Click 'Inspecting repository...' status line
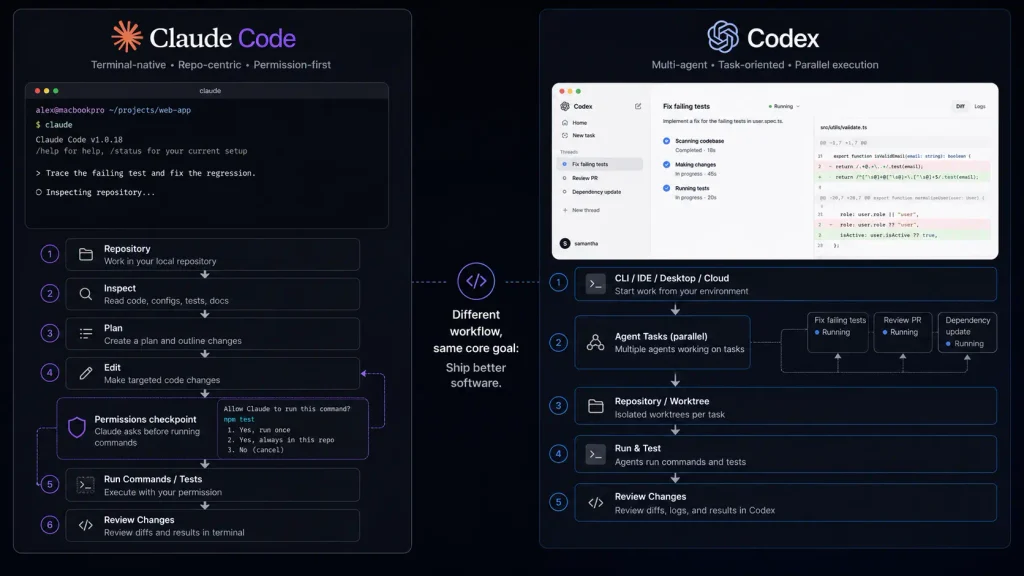The height and width of the screenshot is (576, 1024). pyautogui.click(x=95, y=193)
